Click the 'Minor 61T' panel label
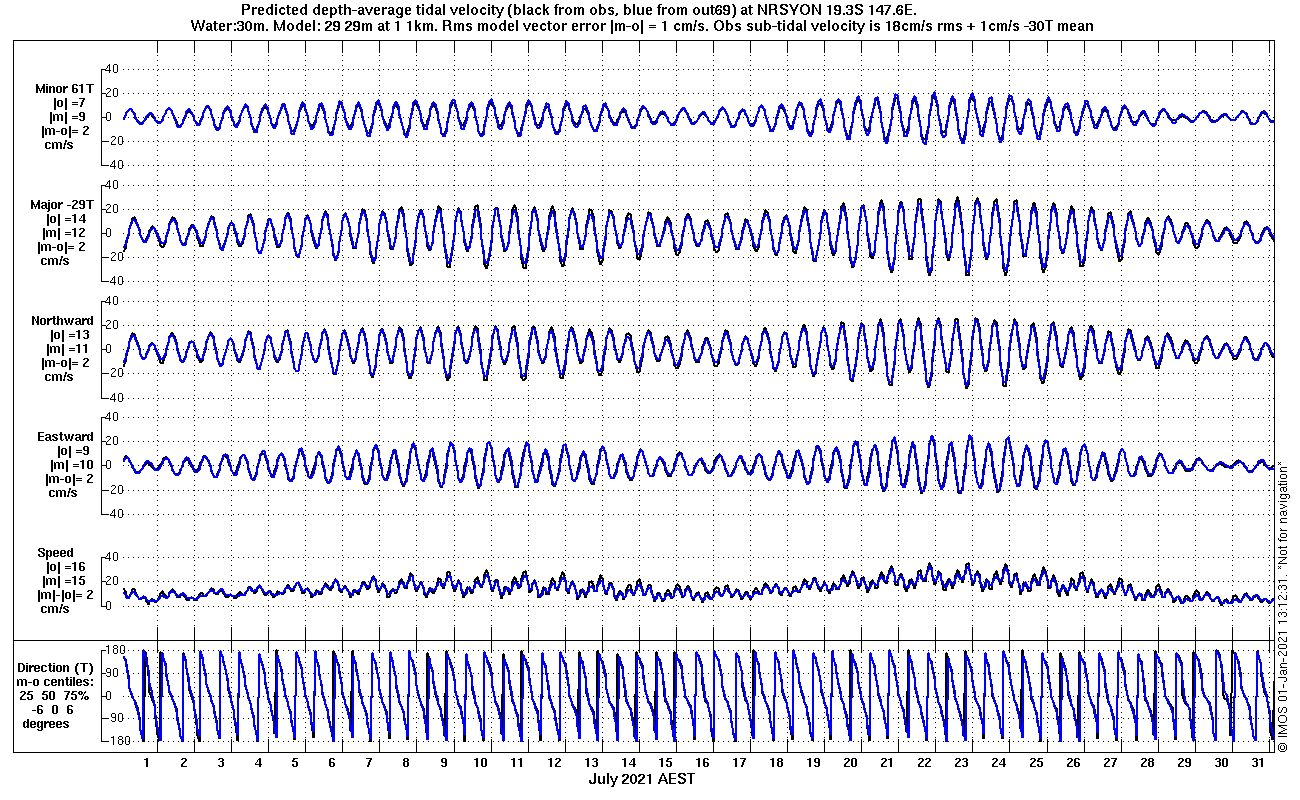This screenshot has width=1300, height=800. point(67,89)
